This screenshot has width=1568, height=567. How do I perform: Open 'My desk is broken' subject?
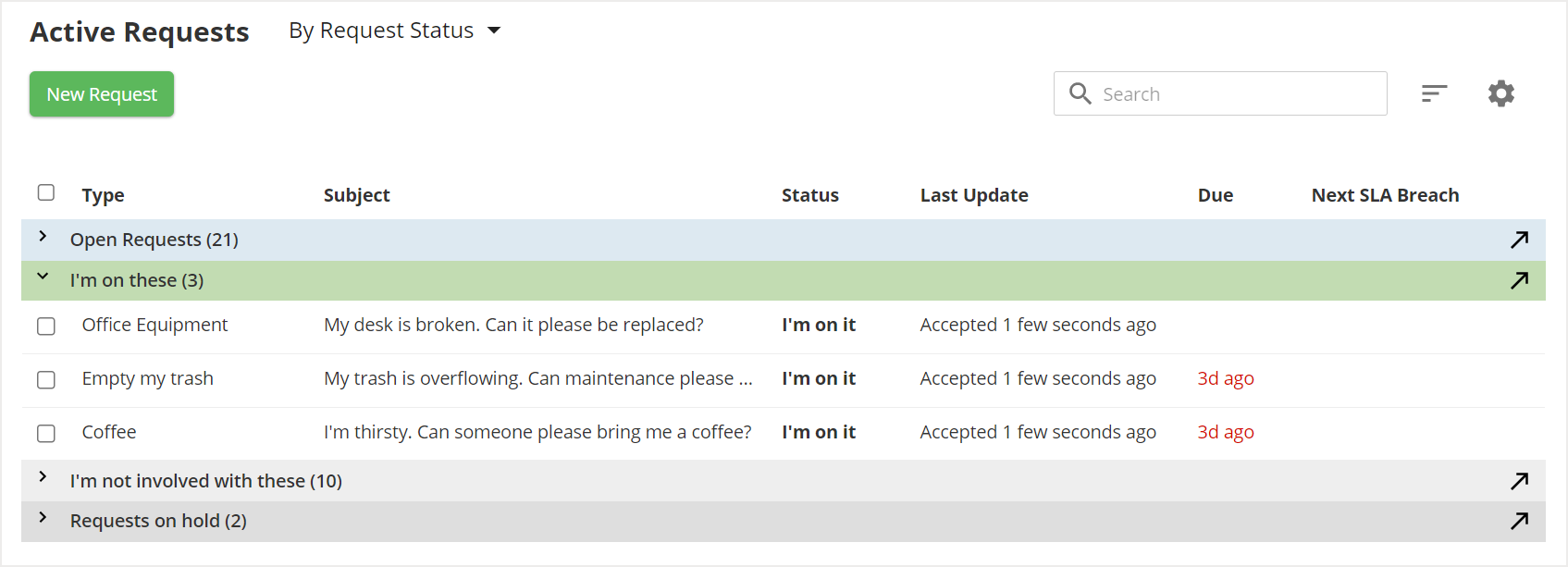(513, 325)
